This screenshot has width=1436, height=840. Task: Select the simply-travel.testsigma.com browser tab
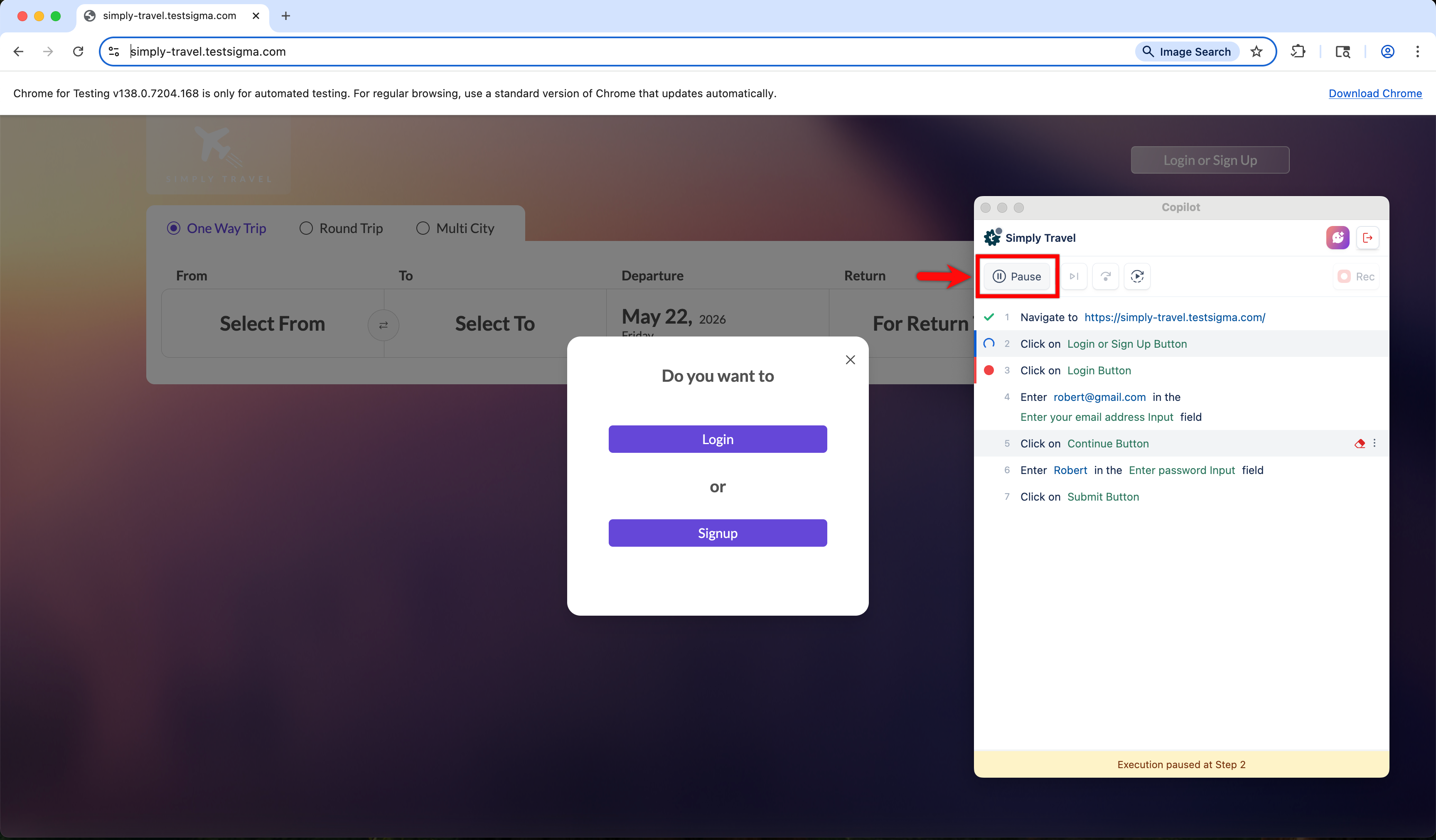pos(172,16)
